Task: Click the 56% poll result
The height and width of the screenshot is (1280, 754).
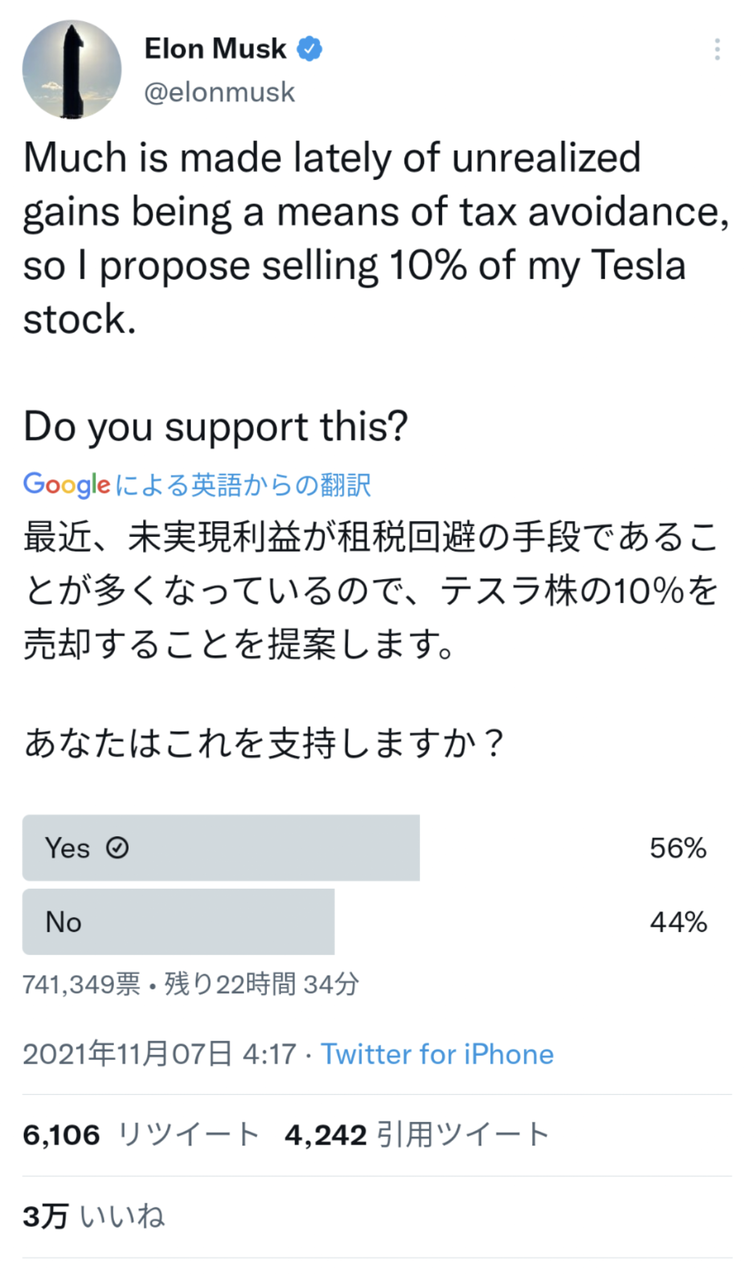Action: click(677, 848)
